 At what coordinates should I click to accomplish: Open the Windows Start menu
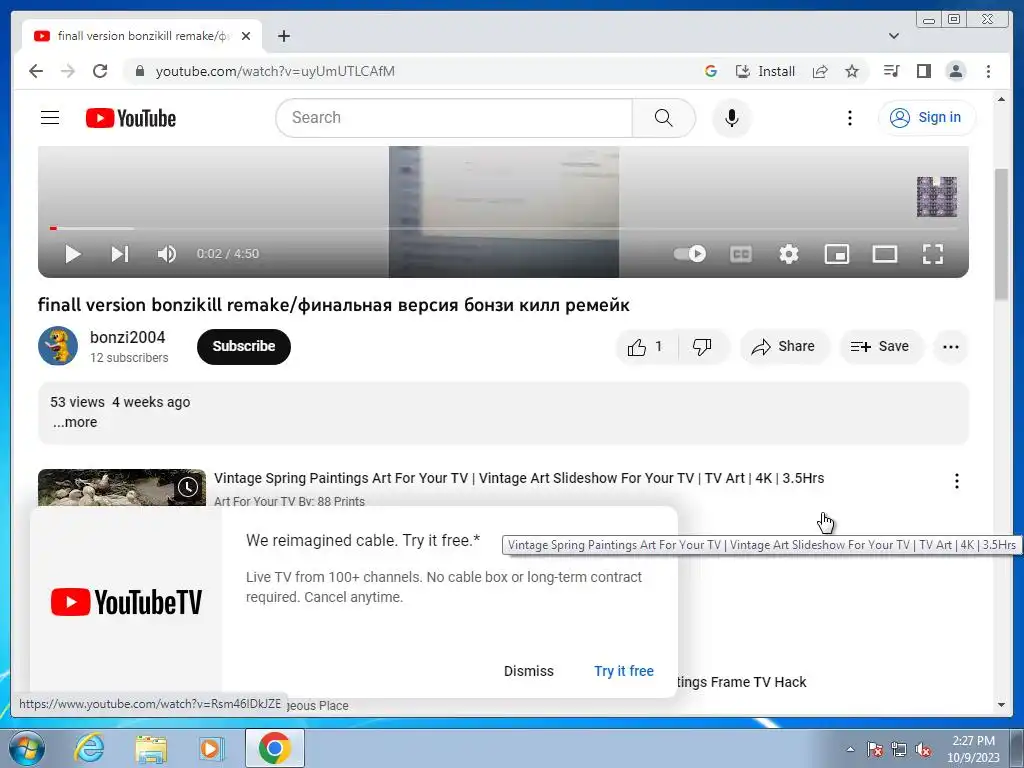click(x=27, y=748)
